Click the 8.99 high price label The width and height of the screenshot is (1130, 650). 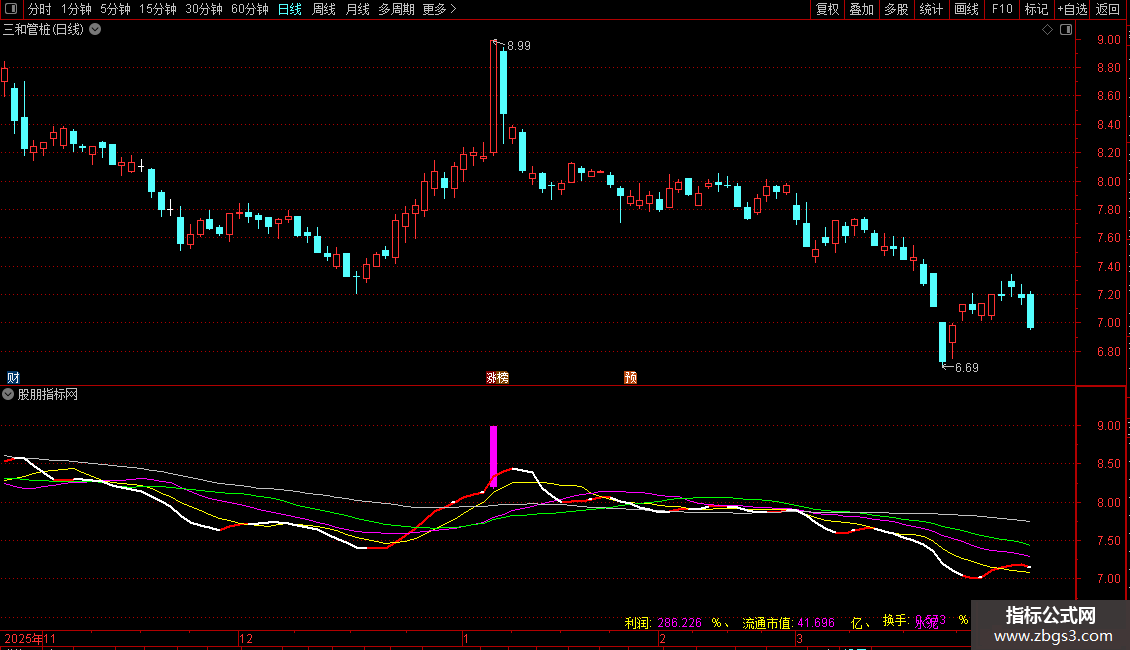518,46
